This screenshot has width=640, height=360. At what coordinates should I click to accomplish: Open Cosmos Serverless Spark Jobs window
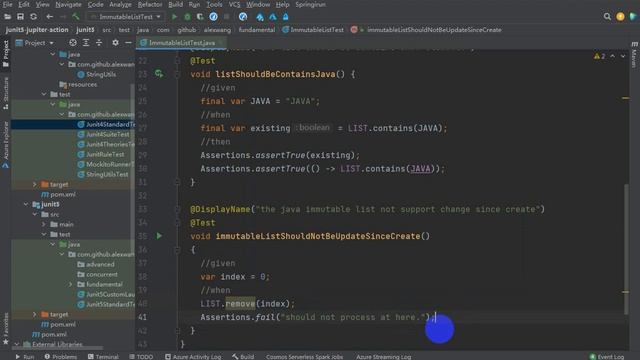[x=304, y=356]
